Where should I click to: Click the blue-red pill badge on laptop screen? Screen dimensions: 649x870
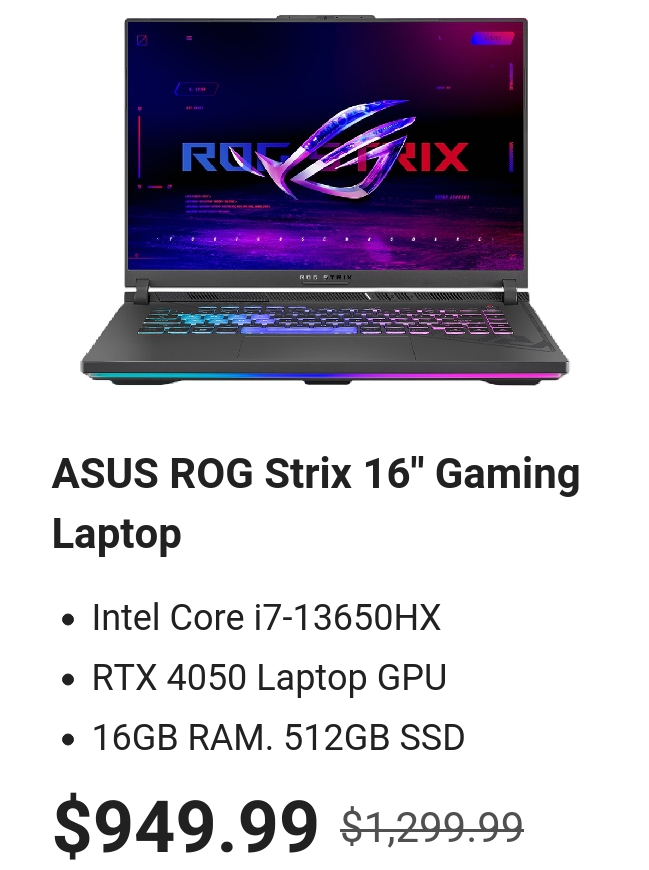493,38
